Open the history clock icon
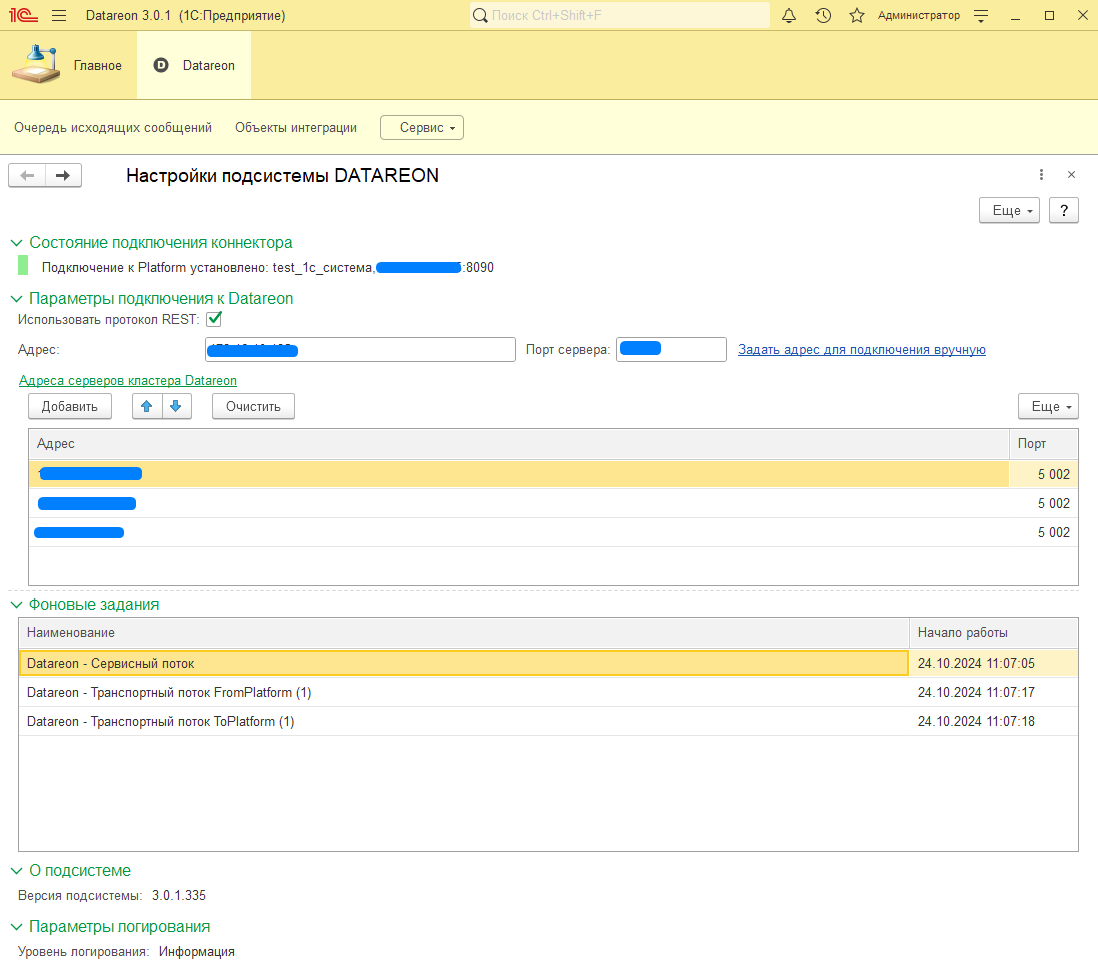The image size is (1098, 970). tap(823, 16)
